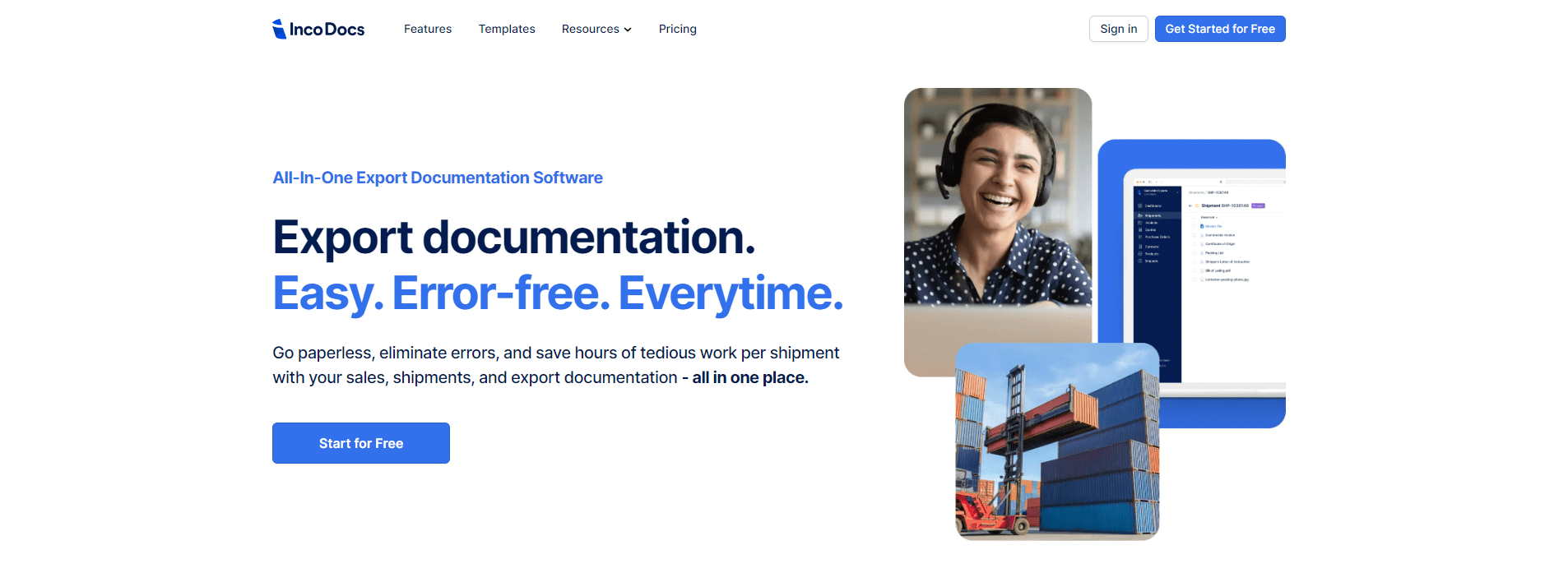Click the Dashboard icon in the mockup sidebar
This screenshot has width=1568, height=582.
(1140, 206)
